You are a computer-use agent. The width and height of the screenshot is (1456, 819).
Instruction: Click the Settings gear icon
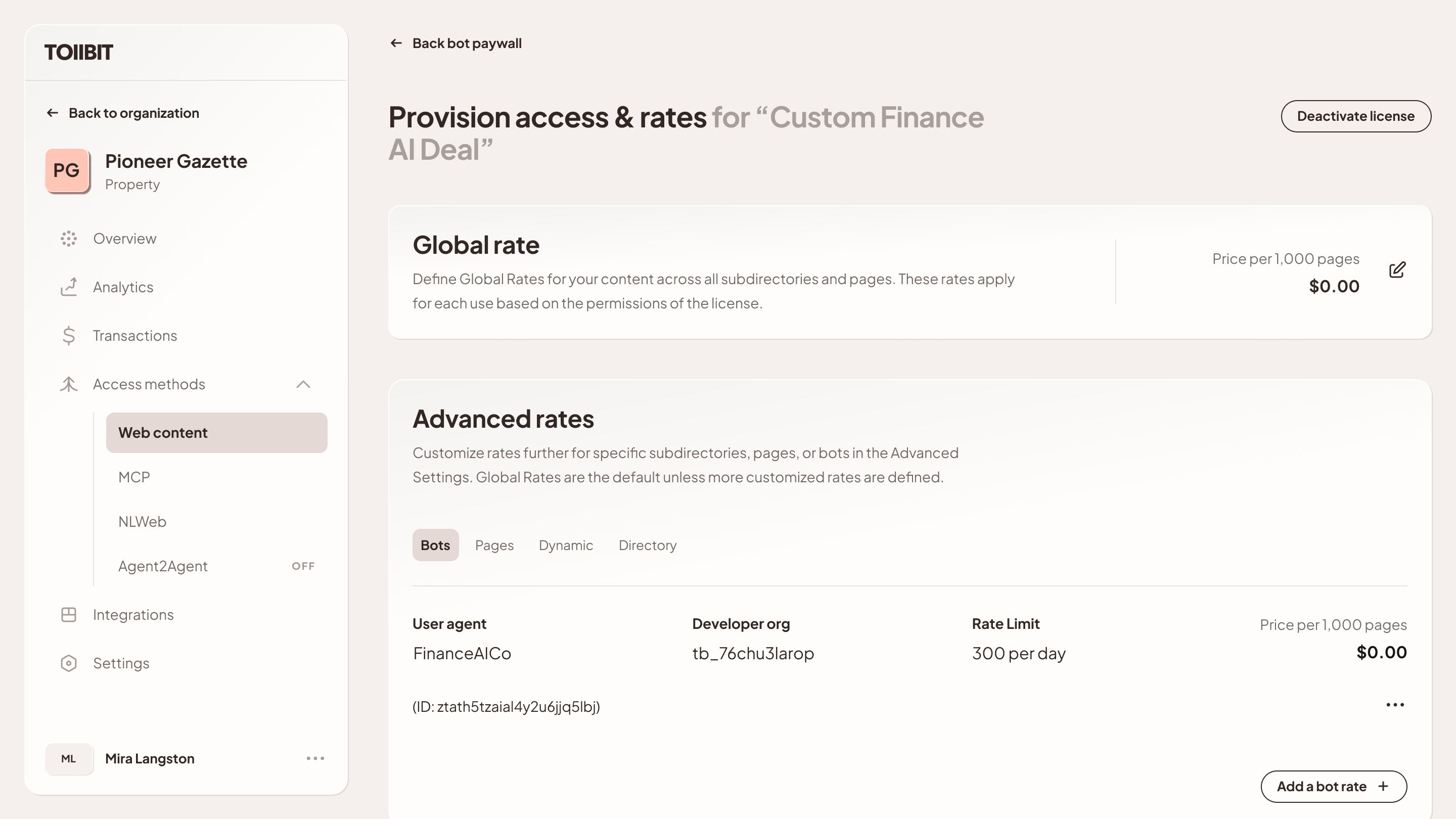click(x=68, y=663)
